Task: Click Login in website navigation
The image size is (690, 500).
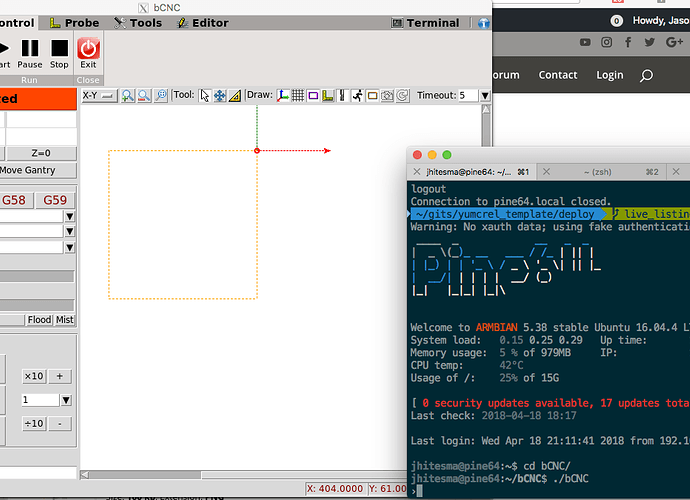Action: (x=609, y=75)
